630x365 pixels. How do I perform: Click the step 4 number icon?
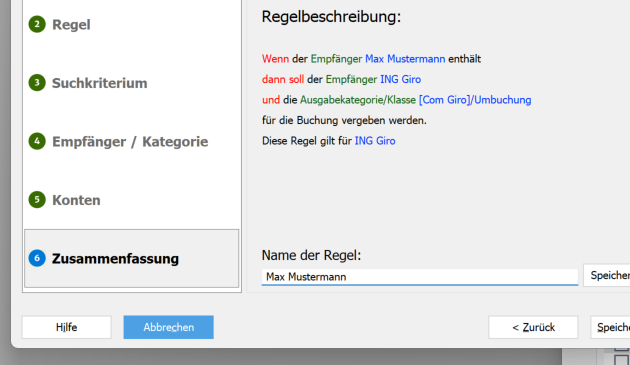[37, 141]
